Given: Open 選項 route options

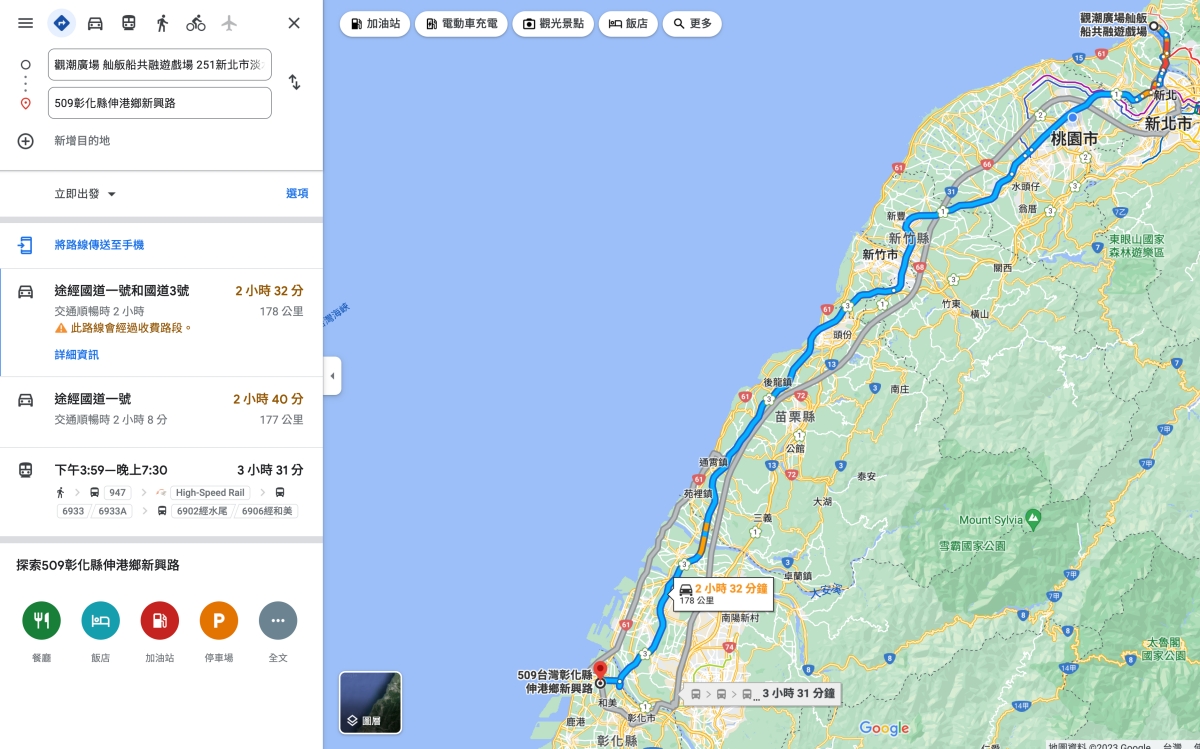Looking at the screenshot, I should [x=297, y=194].
